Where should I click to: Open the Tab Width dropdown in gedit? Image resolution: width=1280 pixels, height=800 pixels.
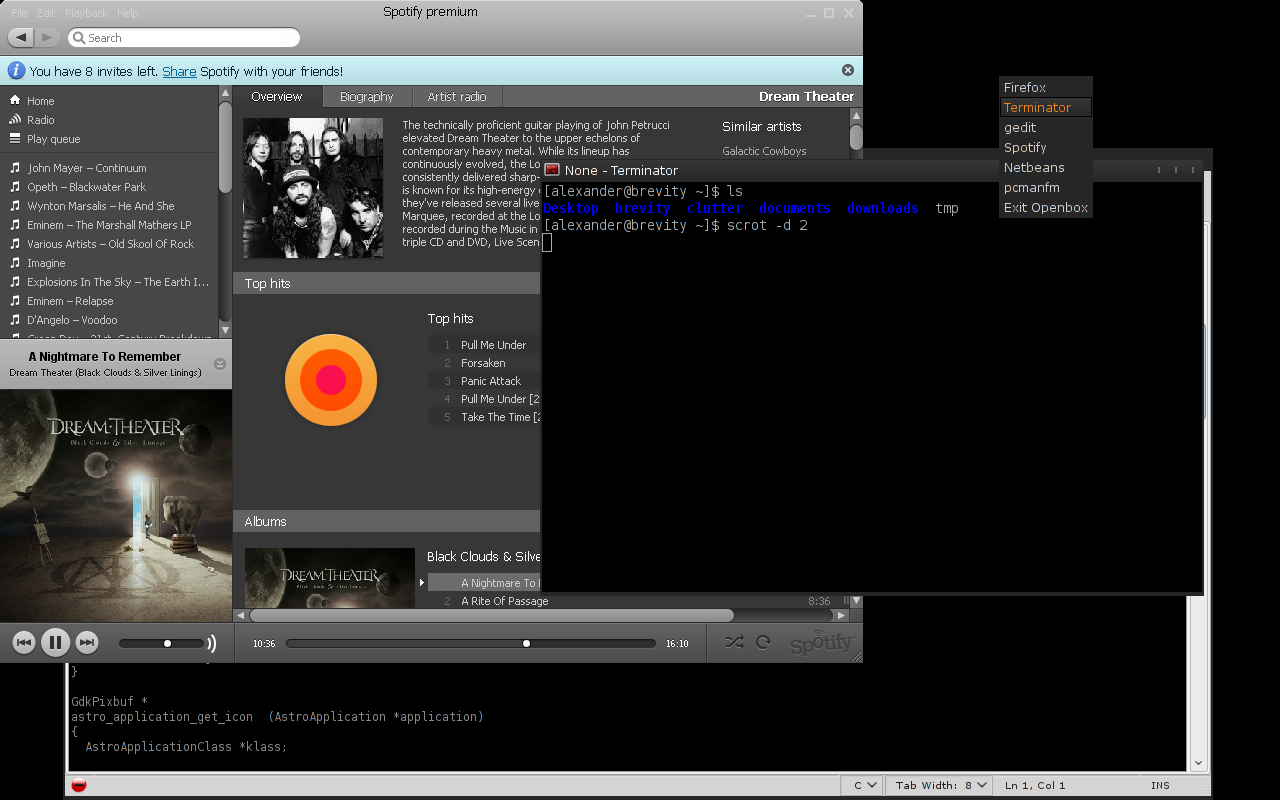pos(938,785)
